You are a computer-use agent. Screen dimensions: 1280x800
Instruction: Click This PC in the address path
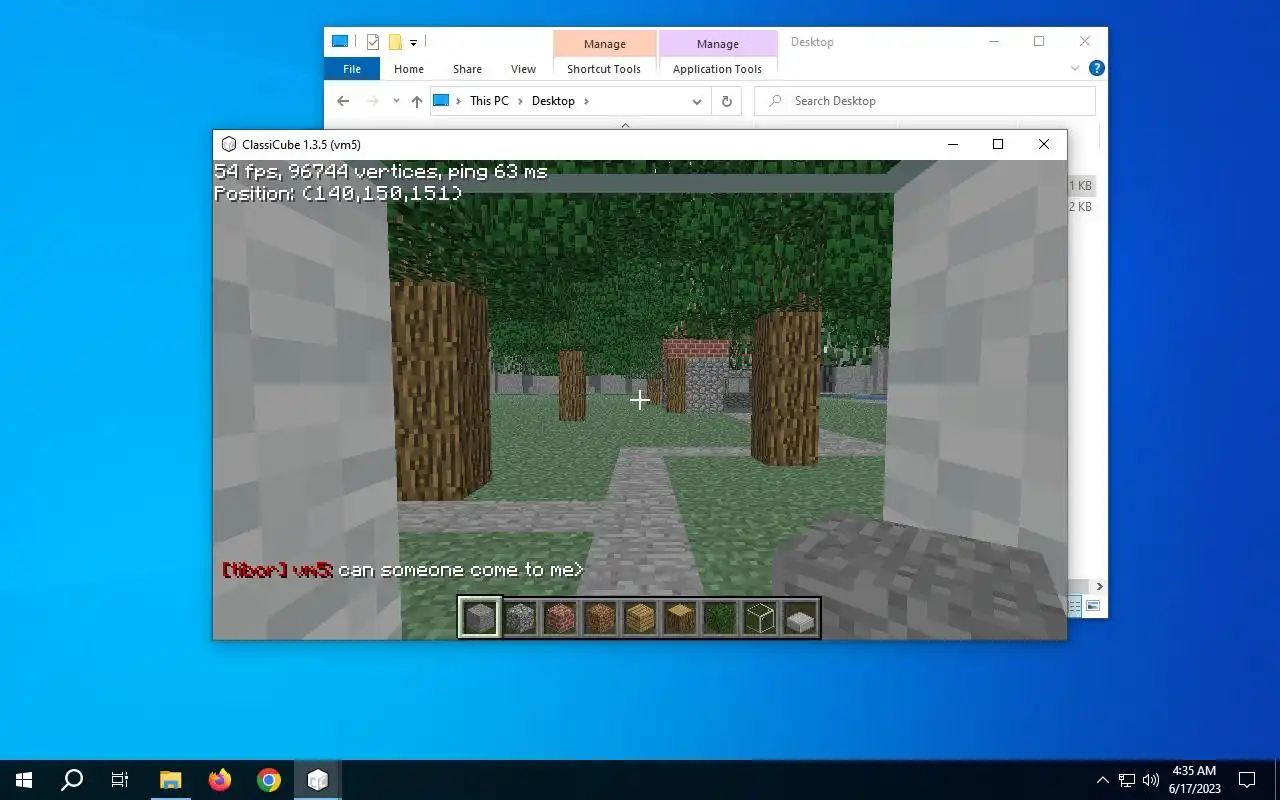coord(489,101)
